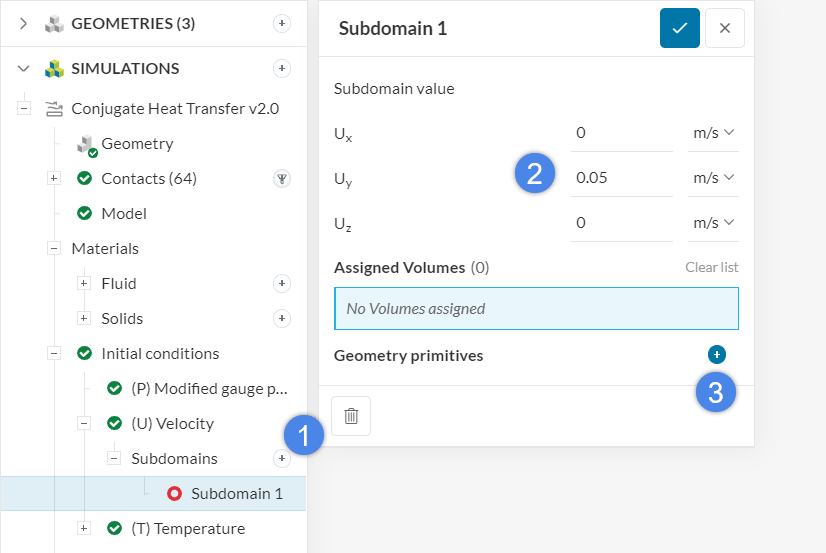Expand the Temperature initial condition node

click(84, 528)
